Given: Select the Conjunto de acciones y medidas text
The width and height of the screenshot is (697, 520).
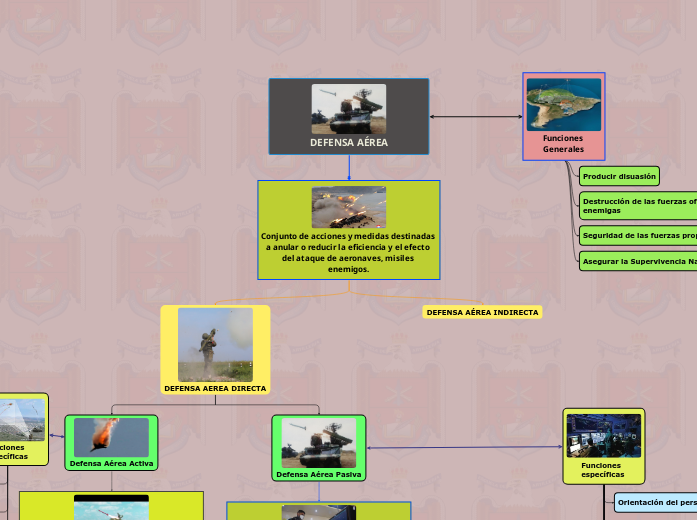Looking at the screenshot, I should coord(348,252).
